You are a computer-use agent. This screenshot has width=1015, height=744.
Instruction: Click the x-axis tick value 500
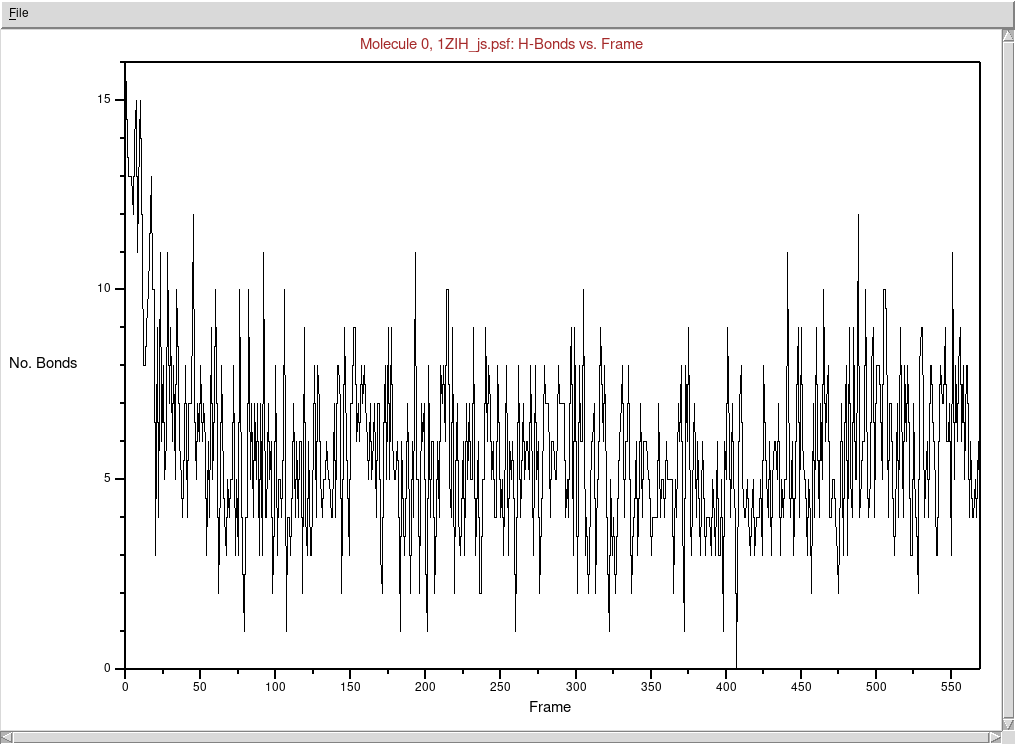tap(876, 687)
